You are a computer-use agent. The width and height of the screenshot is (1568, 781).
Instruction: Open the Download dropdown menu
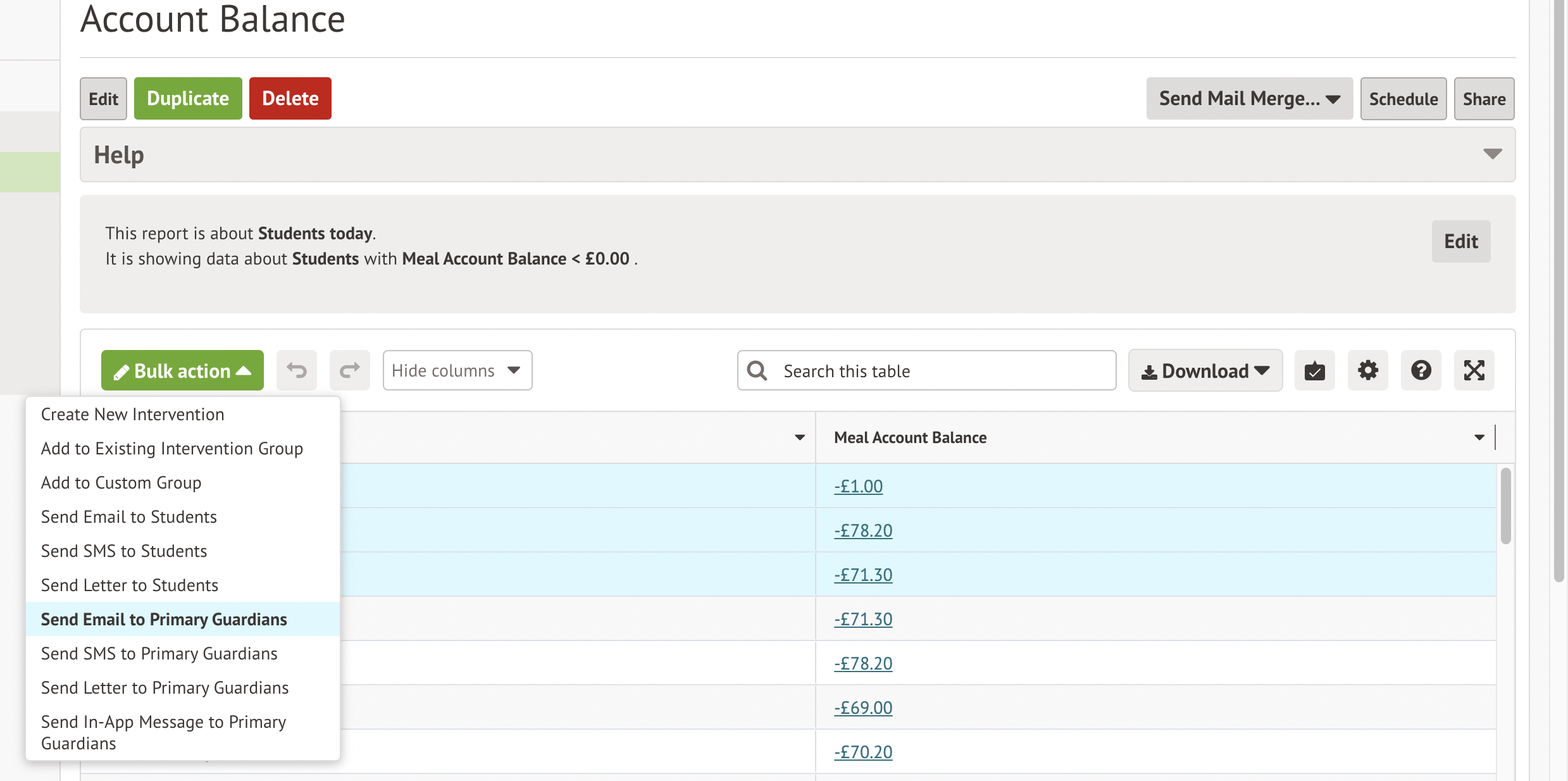[1205, 370]
